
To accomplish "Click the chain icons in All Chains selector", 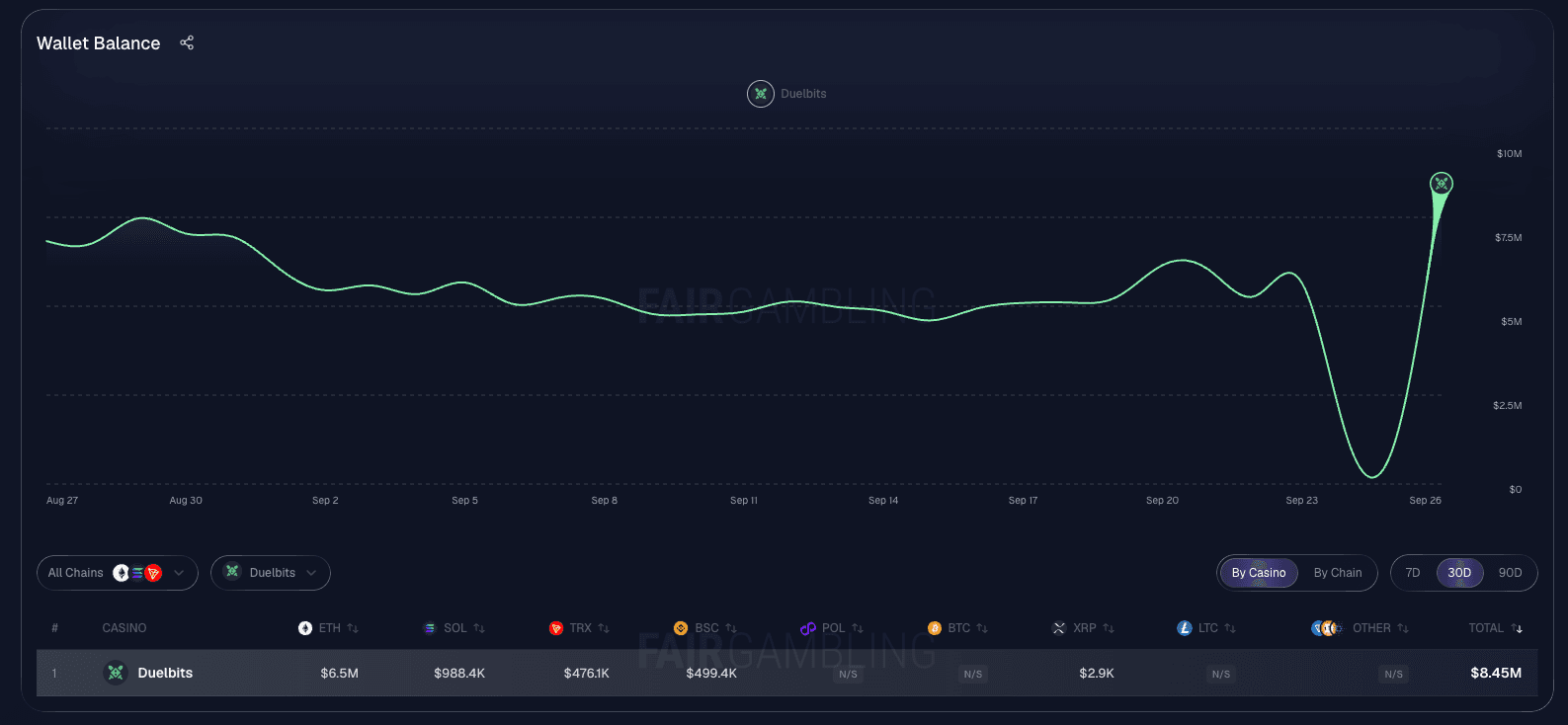I will [x=137, y=573].
